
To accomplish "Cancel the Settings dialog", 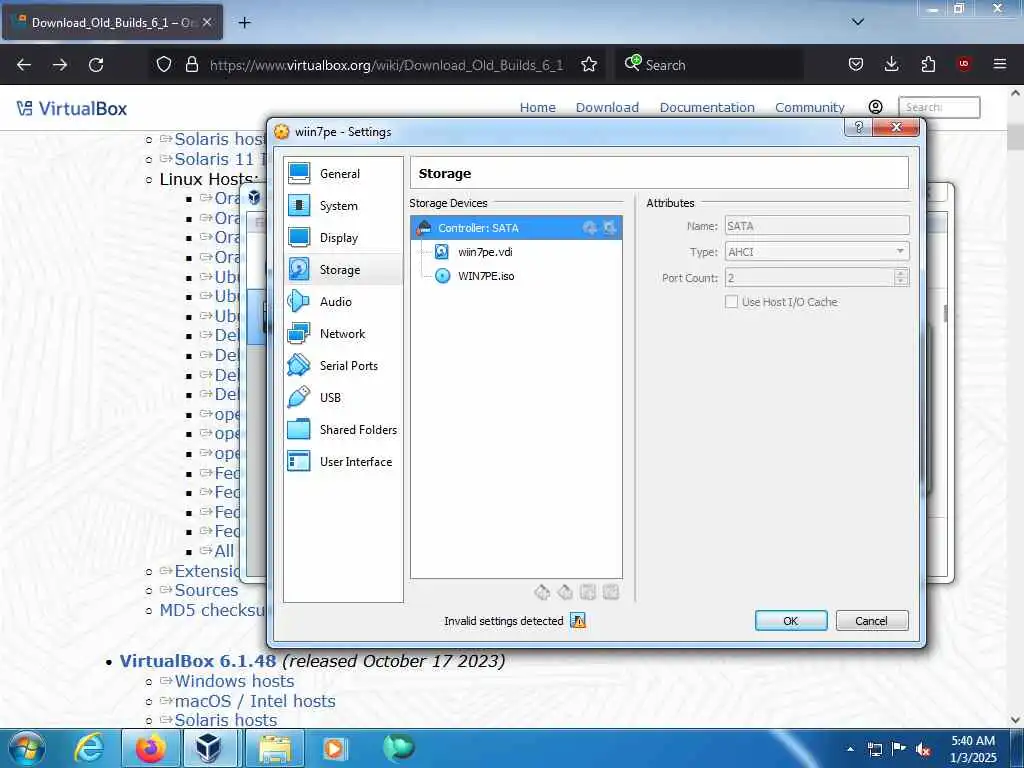I will click(872, 620).
